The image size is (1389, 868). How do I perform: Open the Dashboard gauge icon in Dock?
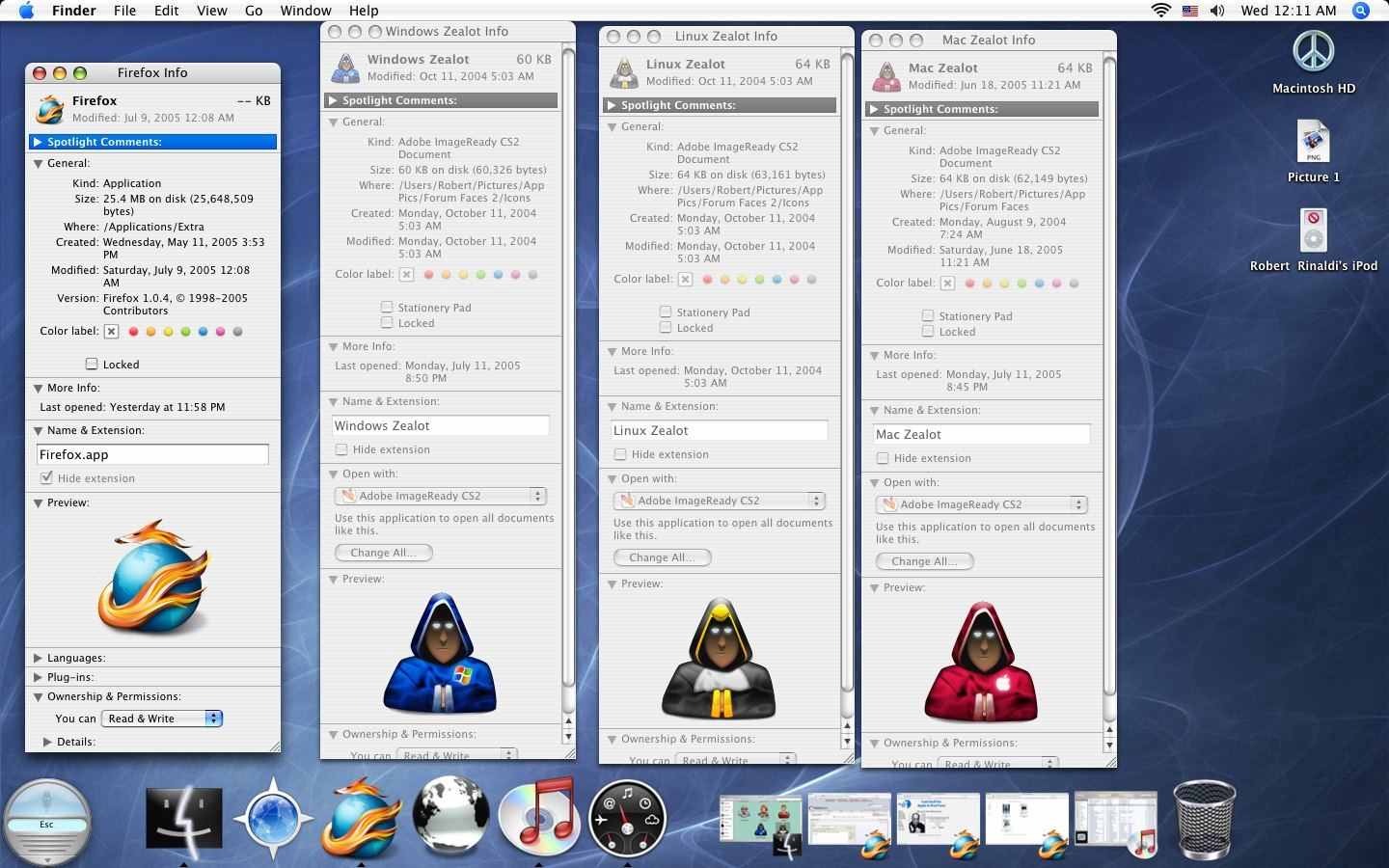627,820
